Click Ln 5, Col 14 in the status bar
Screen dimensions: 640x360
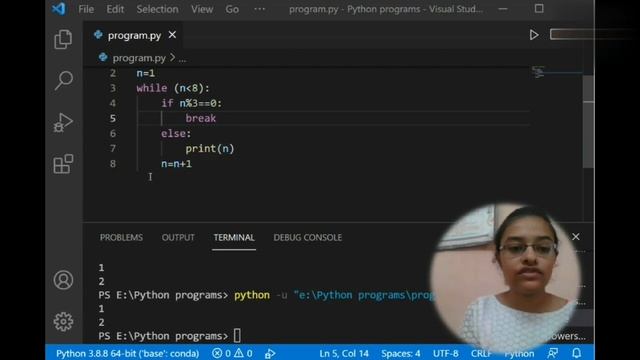[344, 353]
